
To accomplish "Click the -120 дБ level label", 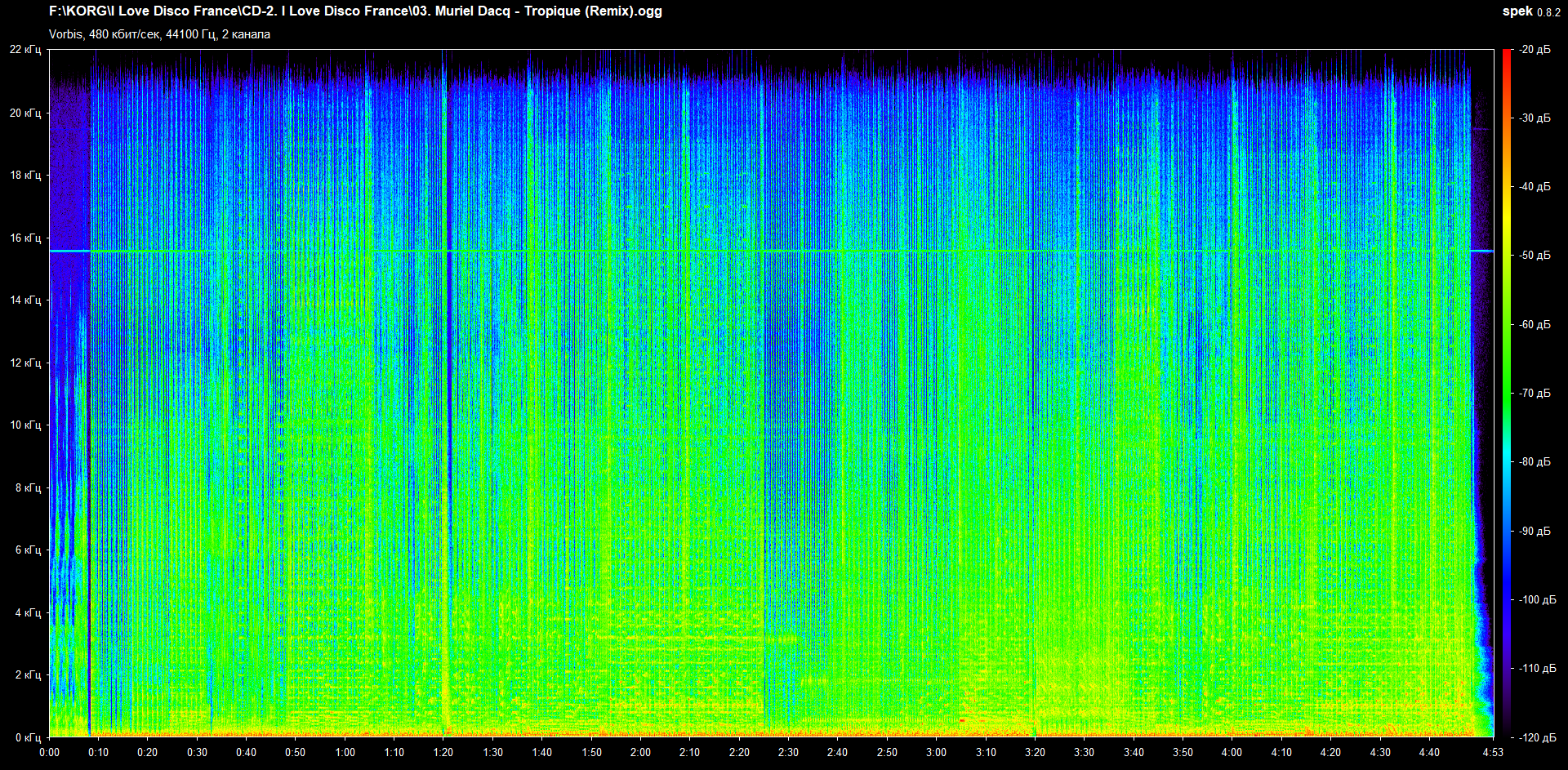I will 1538,737.
